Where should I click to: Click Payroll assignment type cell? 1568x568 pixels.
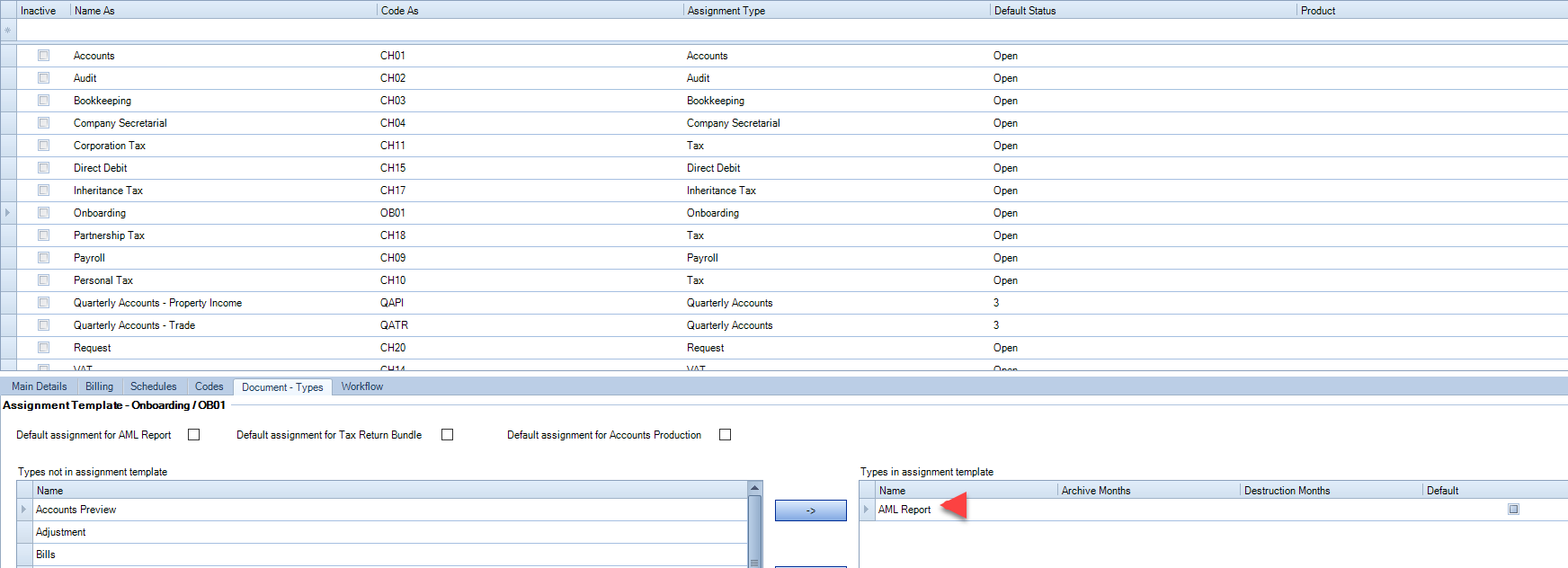click(x=837, y=258)
